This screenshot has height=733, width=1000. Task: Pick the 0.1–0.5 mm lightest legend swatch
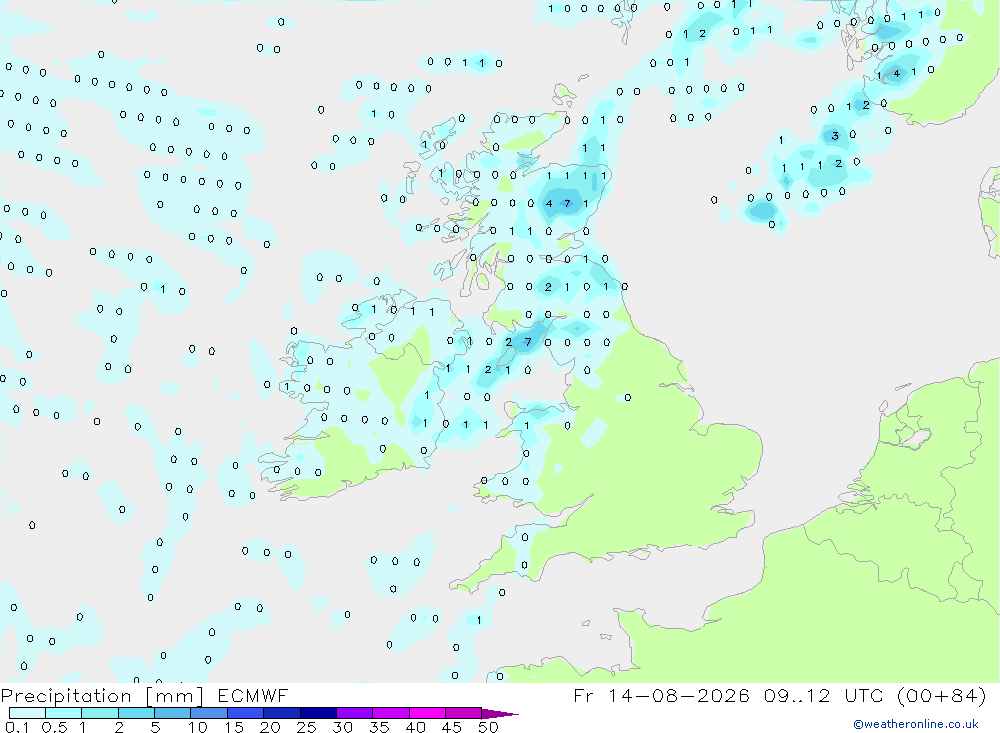[27, 713]
